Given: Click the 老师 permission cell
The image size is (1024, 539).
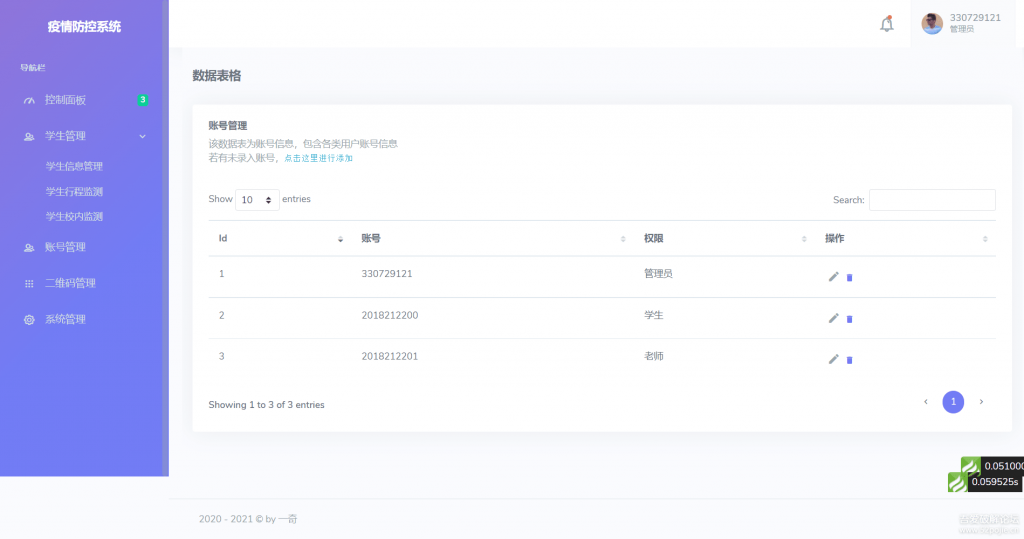Looking at the screenshot, I should [654, 356].
